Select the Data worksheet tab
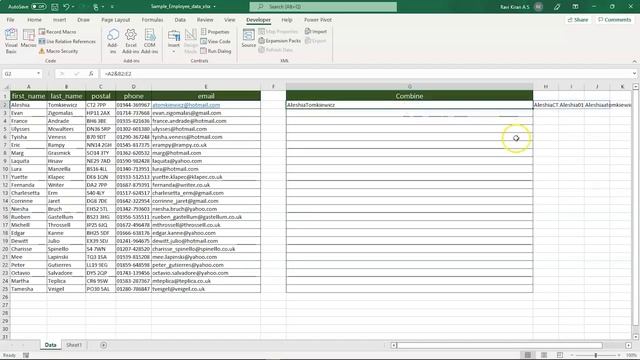The image size is (640, 360). (50, 345)
